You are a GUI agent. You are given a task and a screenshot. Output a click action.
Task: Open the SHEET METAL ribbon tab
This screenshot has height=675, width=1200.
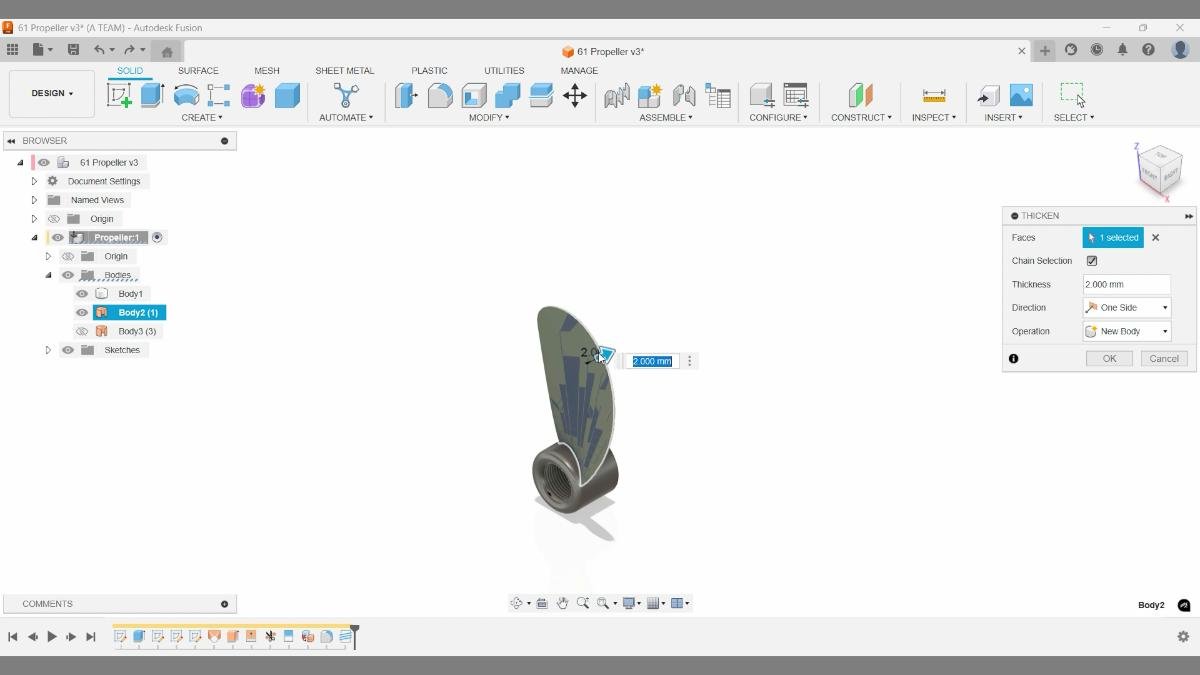click(345, 70)
